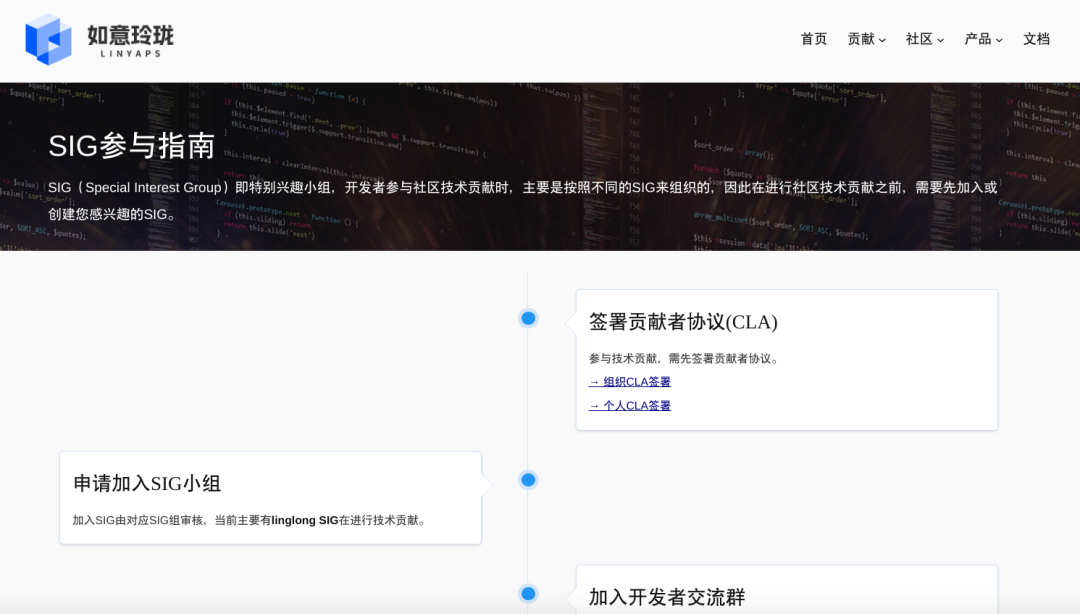
Task: Open the 文档 docs menu item
Action: point(1036,39)
